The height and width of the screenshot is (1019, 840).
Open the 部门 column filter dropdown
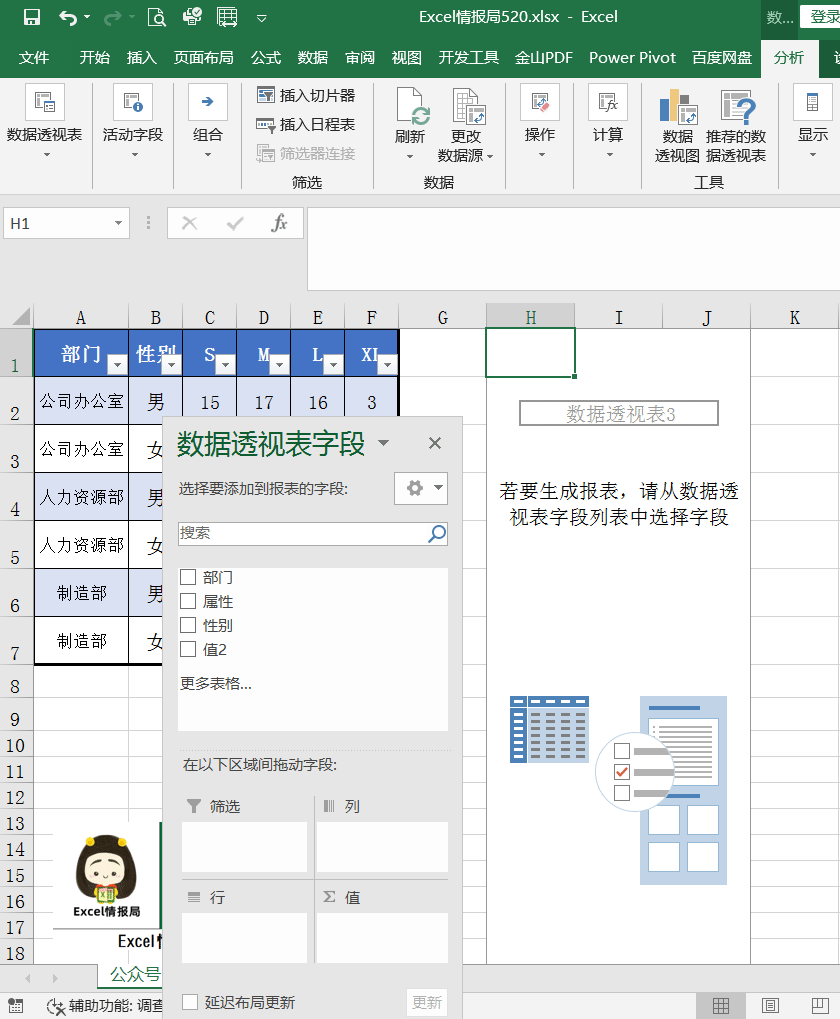(117, 365)
